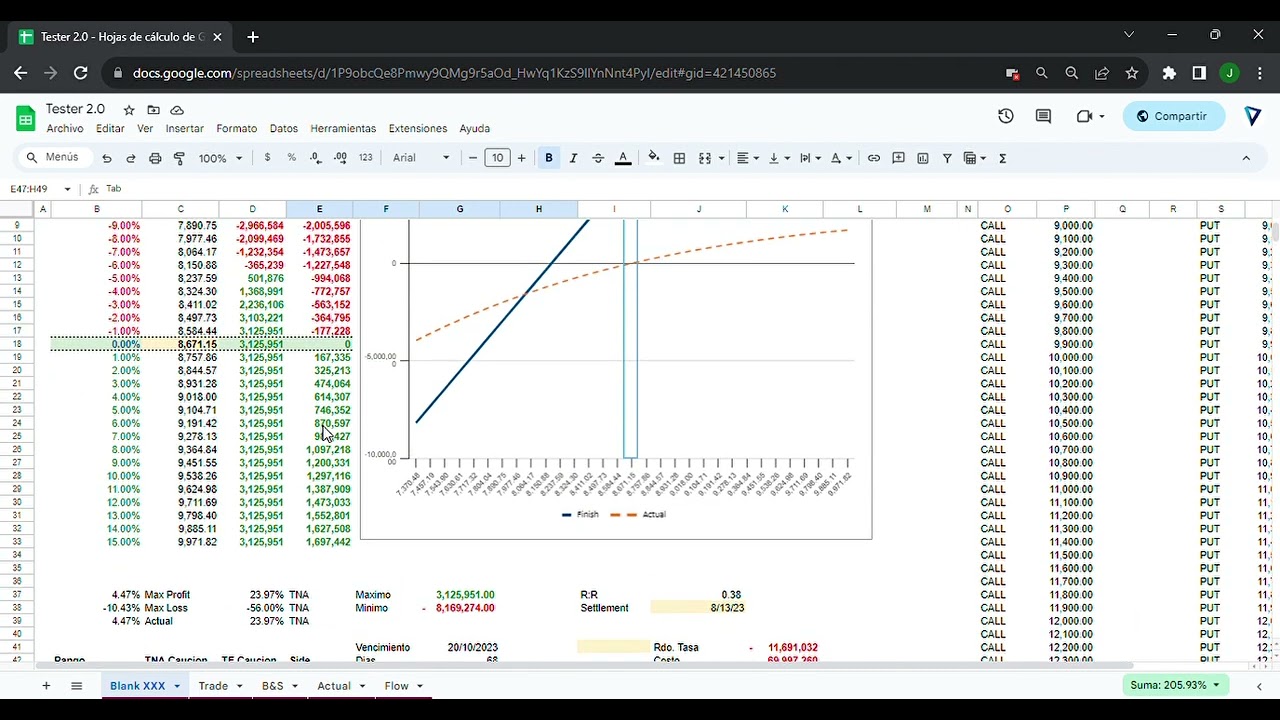The height and width of the screenshot is (720, 1280).
Task: Open text color picker
Action: 623,158
